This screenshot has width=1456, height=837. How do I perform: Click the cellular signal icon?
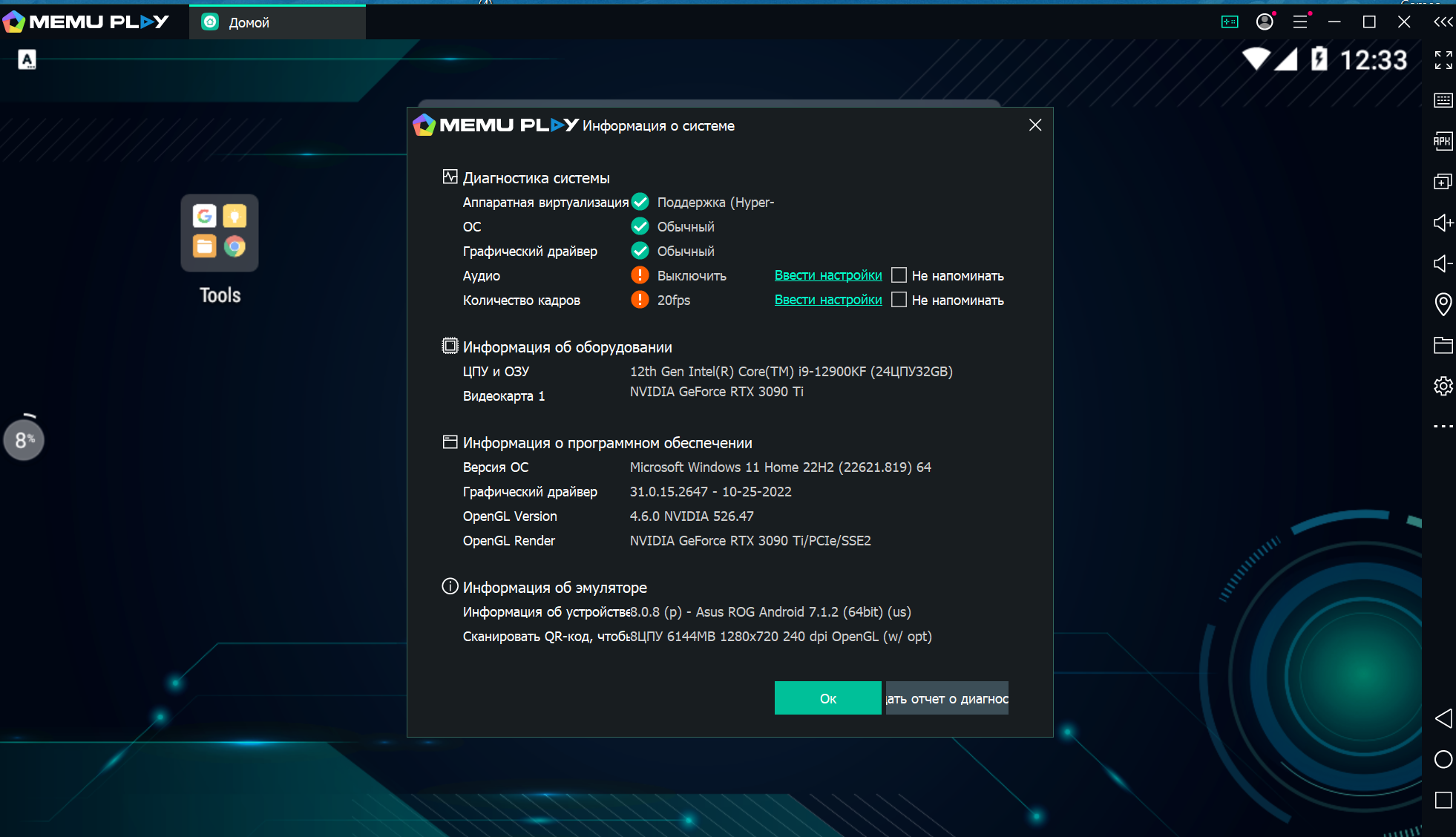[1286, 59]
